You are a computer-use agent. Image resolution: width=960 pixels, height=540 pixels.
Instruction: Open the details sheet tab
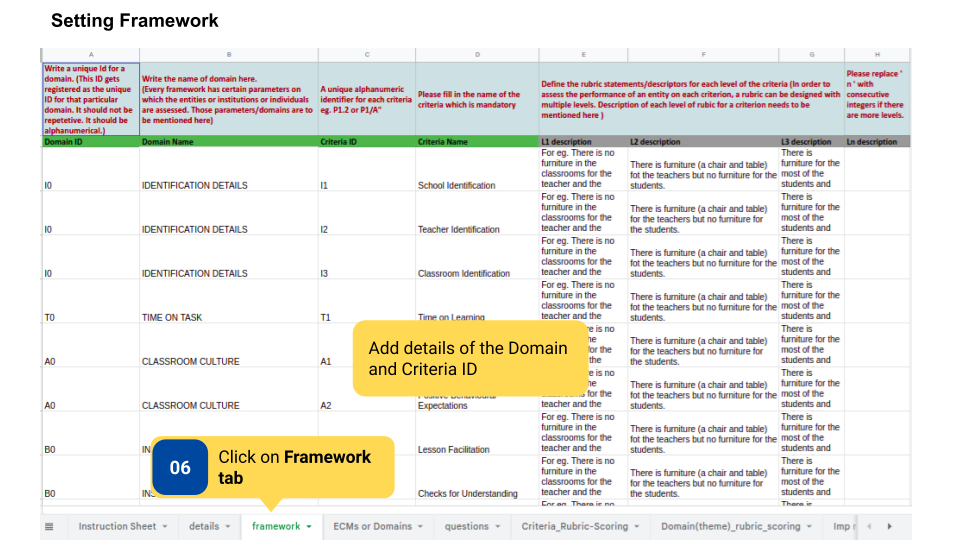click(x=203, y=526)
